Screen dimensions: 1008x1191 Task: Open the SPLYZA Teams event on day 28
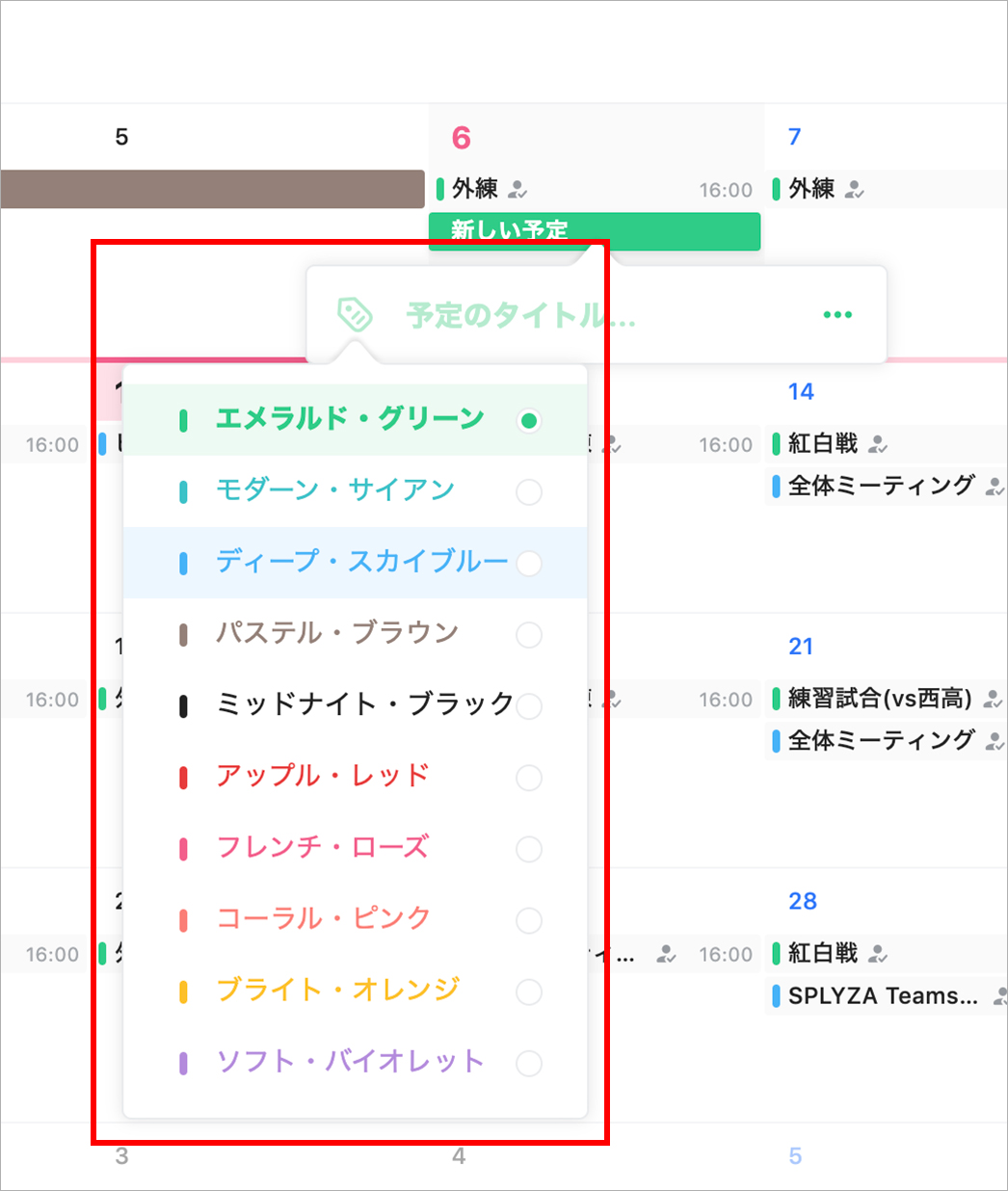coord(882,996)
